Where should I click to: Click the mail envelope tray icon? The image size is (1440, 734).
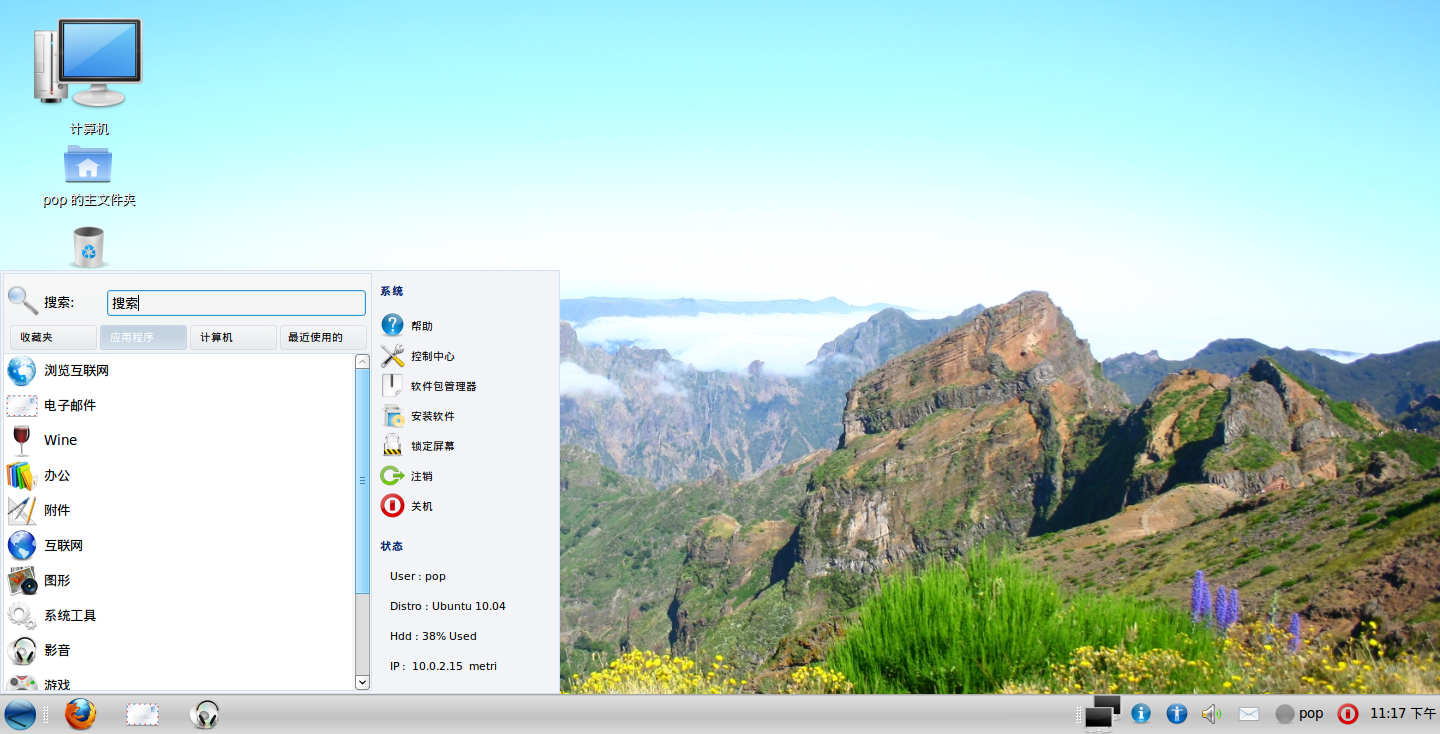coord(1249,713)
